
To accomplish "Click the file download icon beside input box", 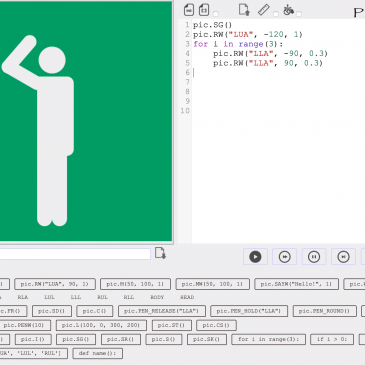I will pos(160,253).
